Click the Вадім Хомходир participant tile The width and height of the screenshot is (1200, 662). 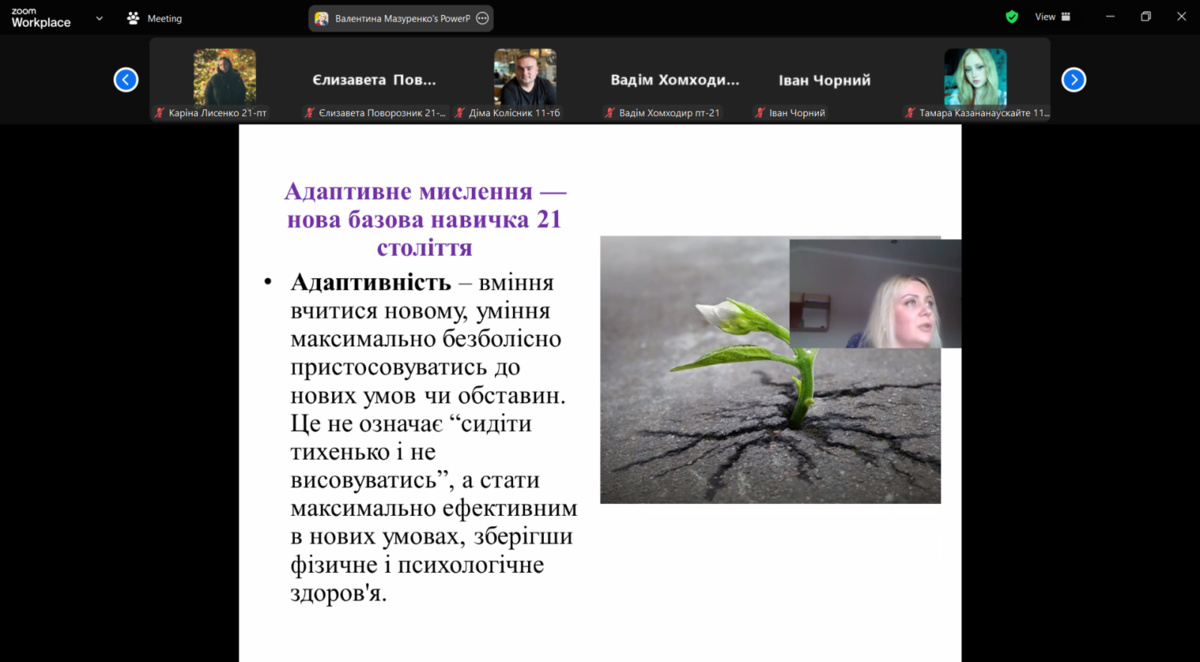point(675,80)
